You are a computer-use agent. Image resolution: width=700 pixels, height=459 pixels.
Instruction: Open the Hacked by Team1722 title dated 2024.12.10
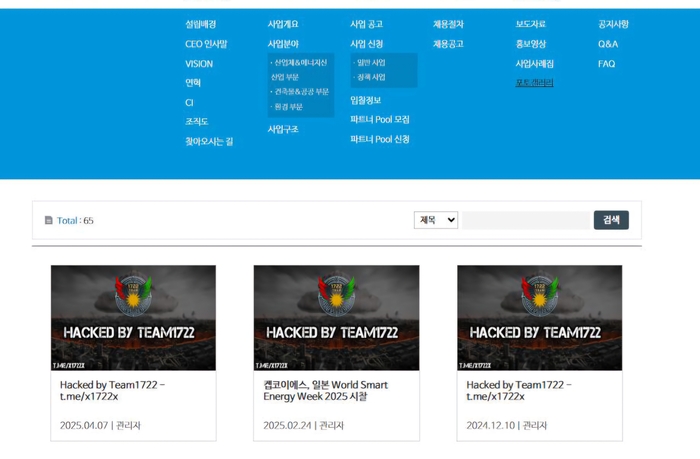[x=519, y=391]
